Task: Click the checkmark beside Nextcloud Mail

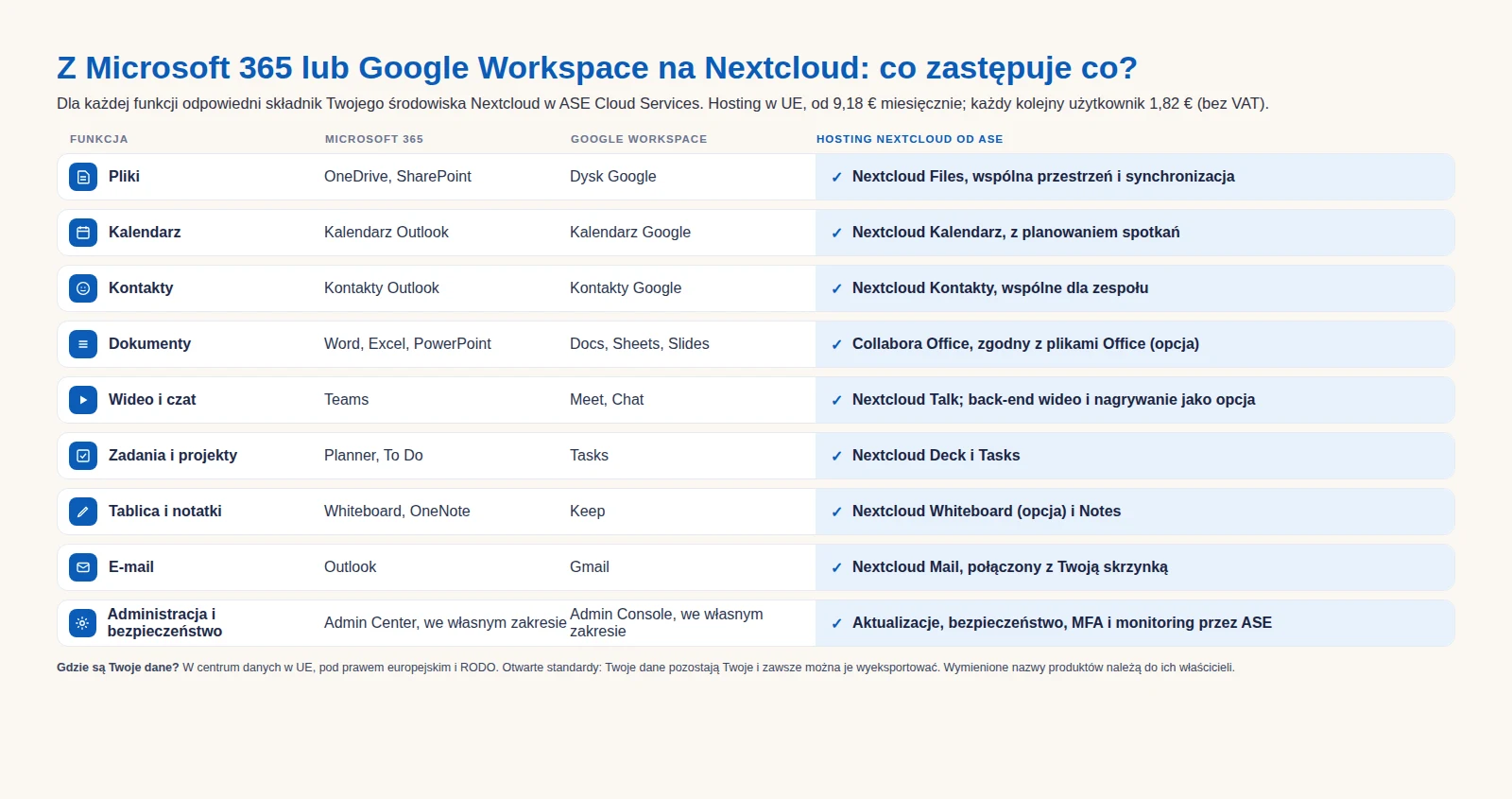Action: tap(836, 567)
